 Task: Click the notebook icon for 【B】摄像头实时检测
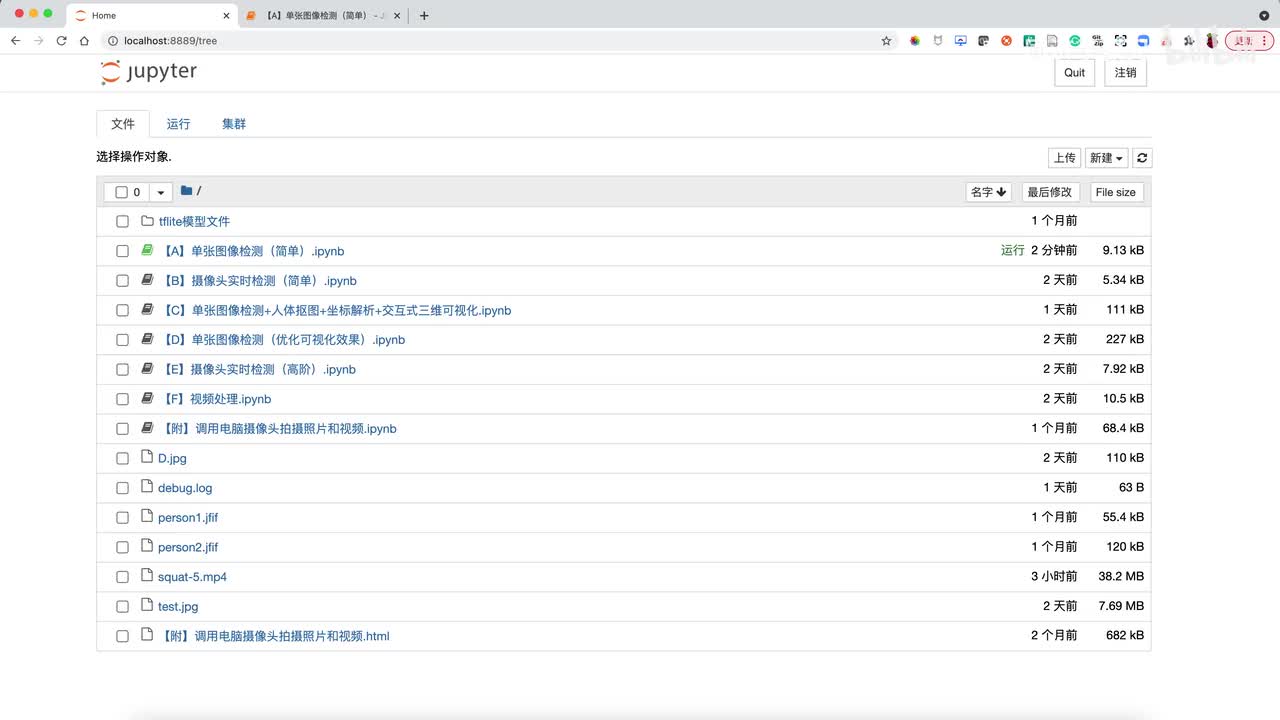147,280
